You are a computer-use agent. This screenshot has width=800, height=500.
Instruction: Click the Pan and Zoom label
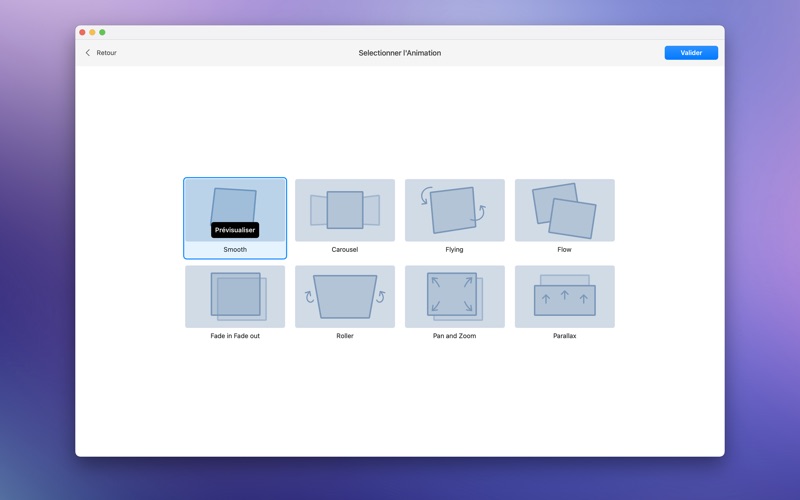click(455, 336)
